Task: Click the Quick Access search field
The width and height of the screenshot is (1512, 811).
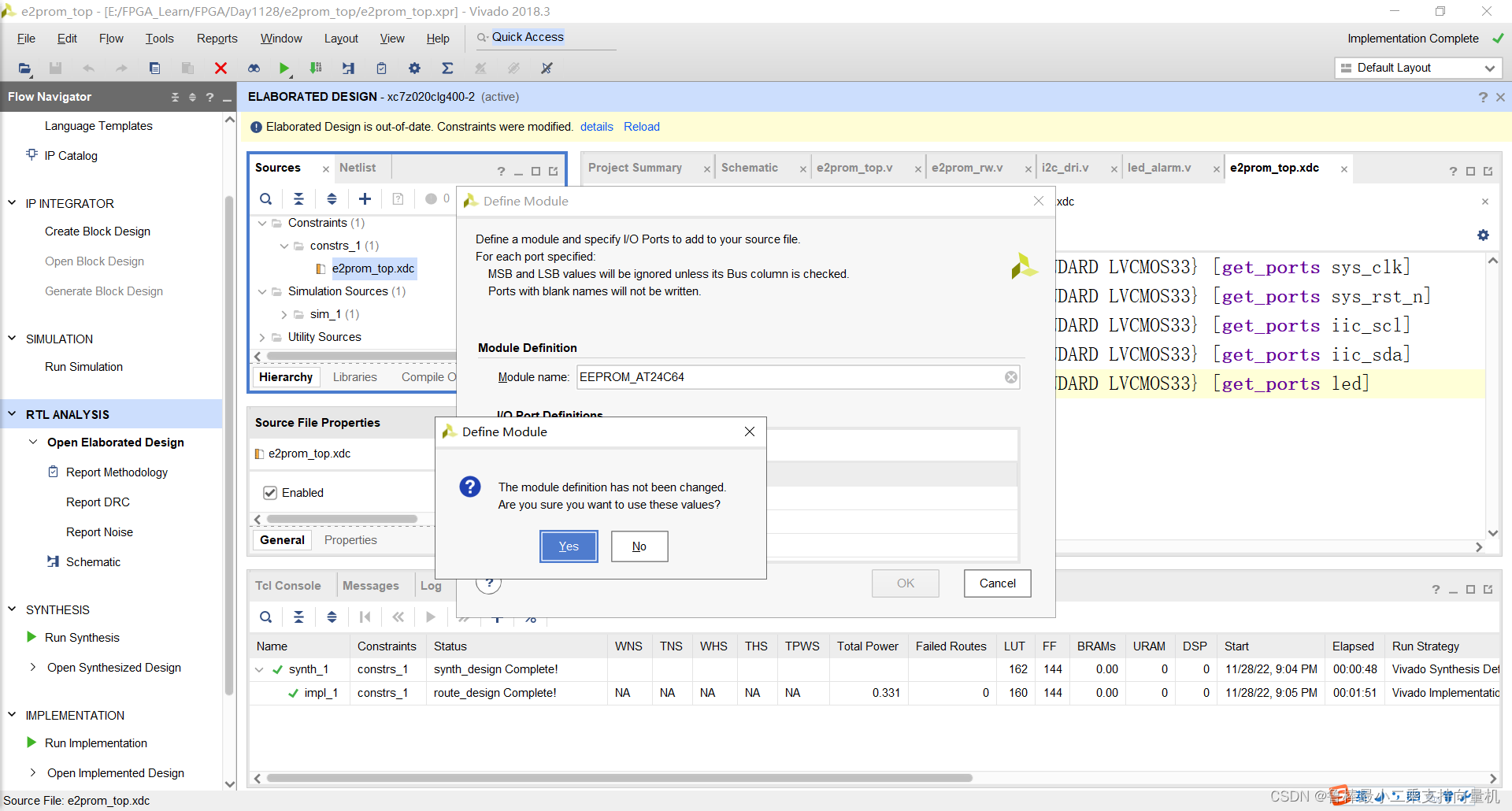Action: coord(545,38)
